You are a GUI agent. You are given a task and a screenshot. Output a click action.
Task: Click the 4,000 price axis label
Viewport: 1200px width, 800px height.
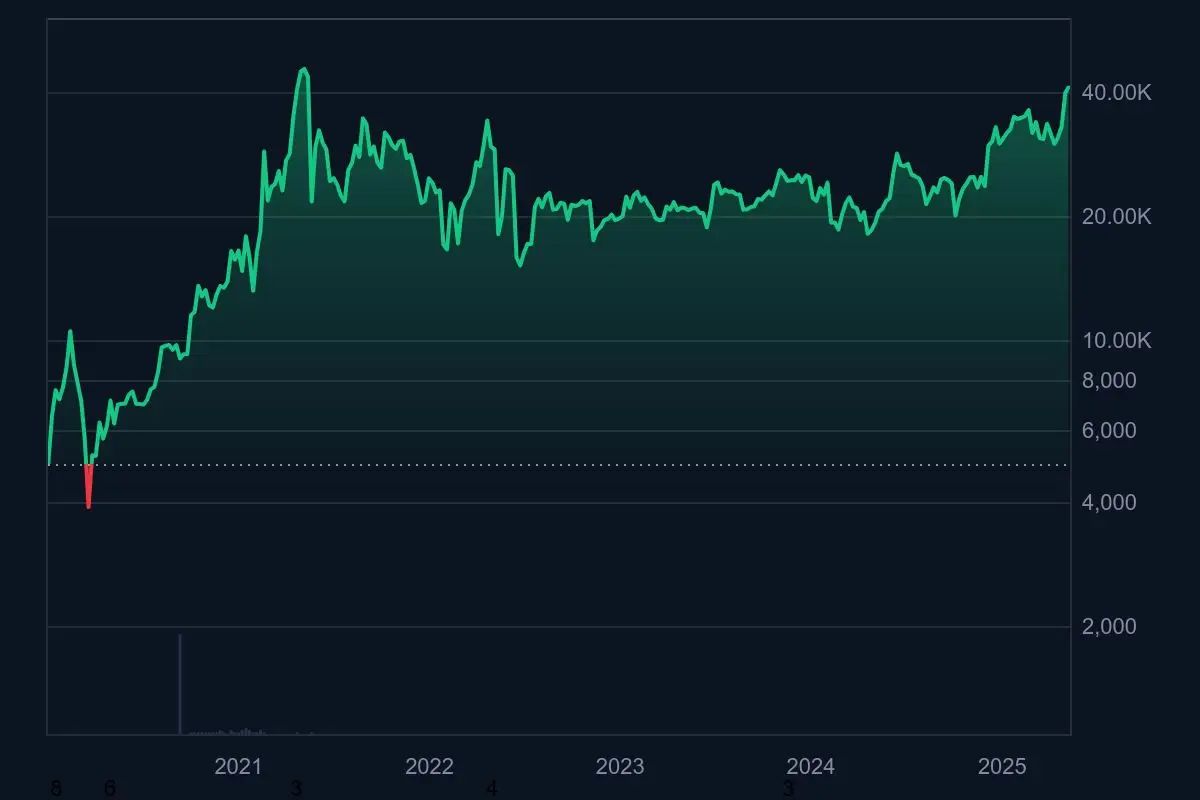coord(1110,503)
